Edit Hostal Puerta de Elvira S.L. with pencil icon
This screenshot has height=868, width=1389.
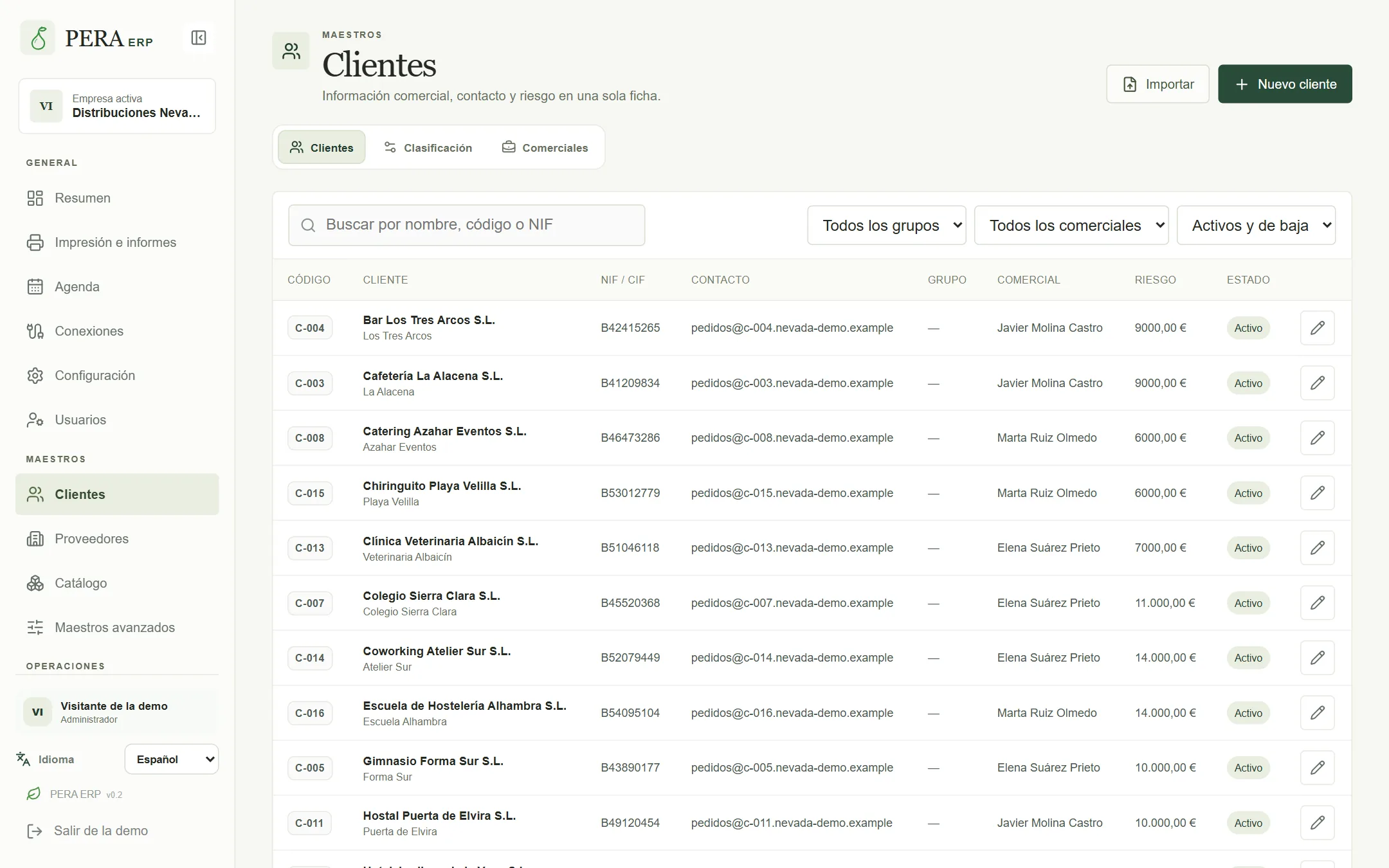(x=1317, y=823)
